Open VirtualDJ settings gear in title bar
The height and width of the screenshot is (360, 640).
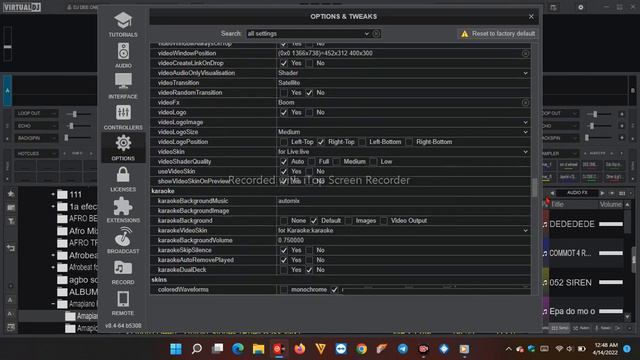pyautogui.click(x=580, y=7)
